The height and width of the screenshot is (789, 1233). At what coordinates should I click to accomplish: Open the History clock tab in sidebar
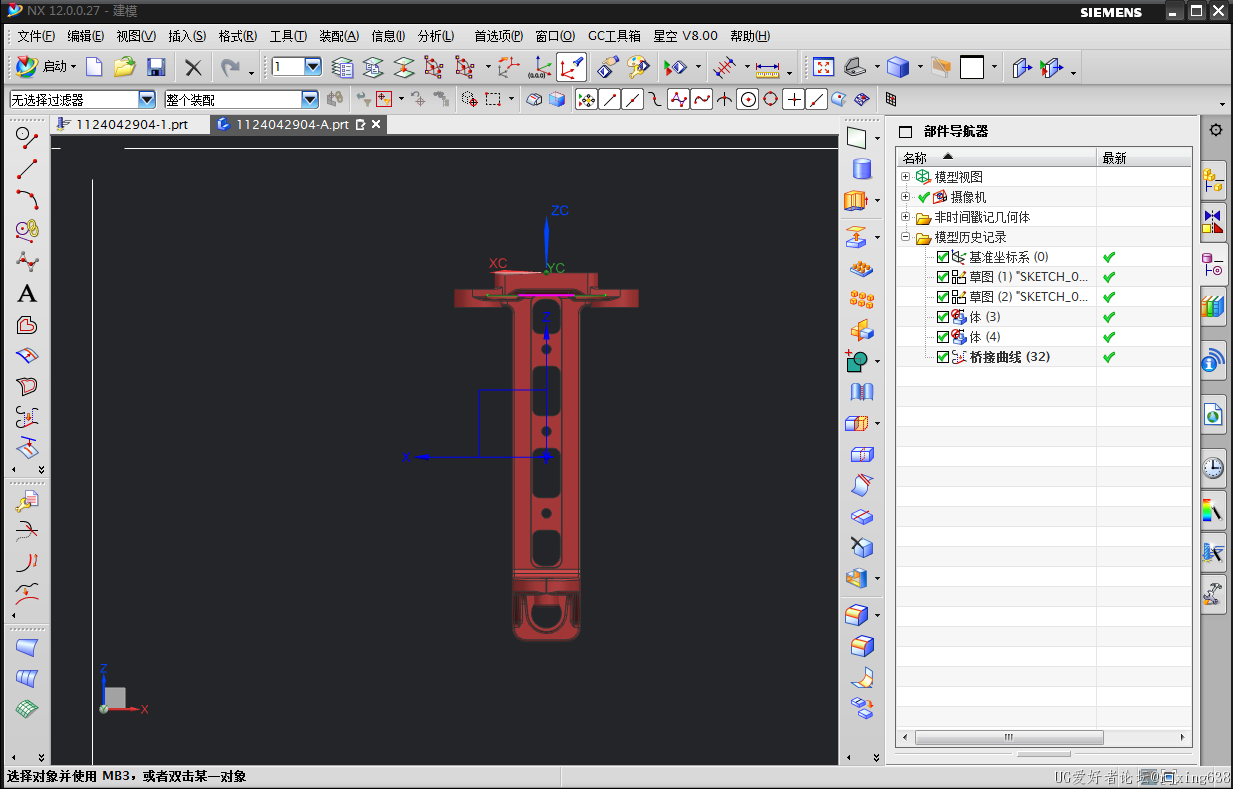click(1212, 467)
